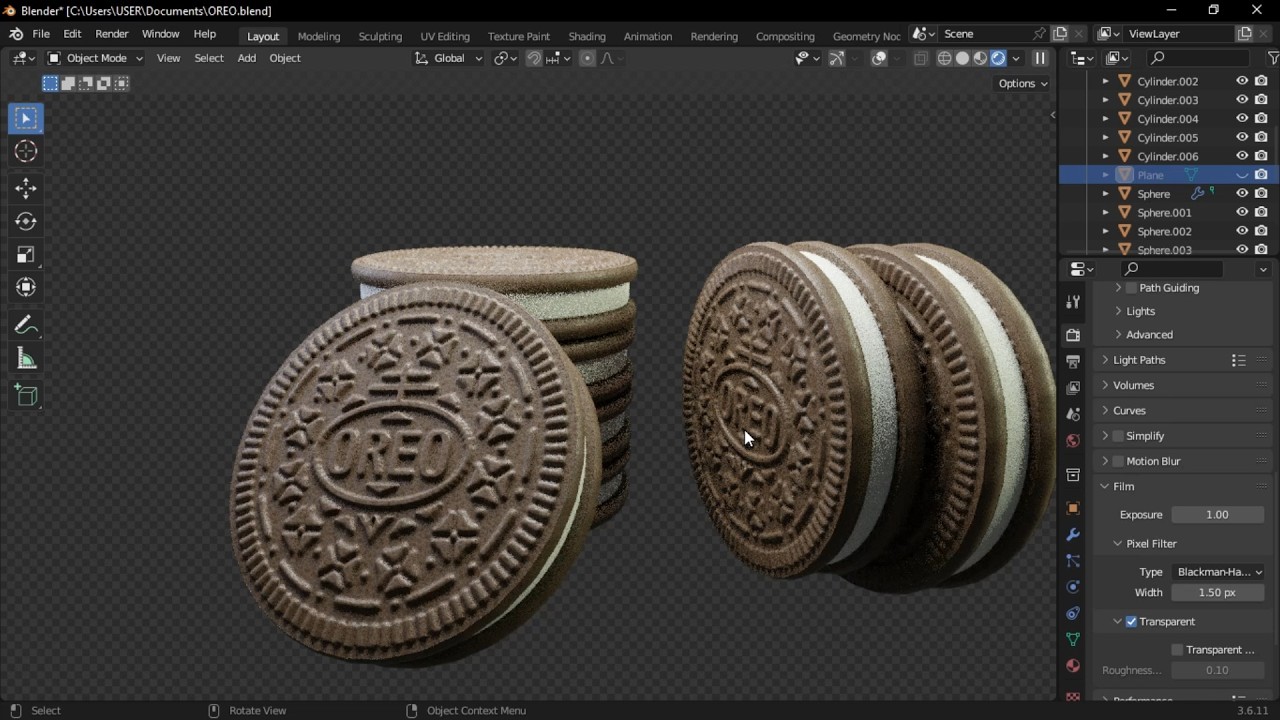This screenshot has width=1280, height=720.
Task: Toggle proportional editing
Action: (587, 58)
